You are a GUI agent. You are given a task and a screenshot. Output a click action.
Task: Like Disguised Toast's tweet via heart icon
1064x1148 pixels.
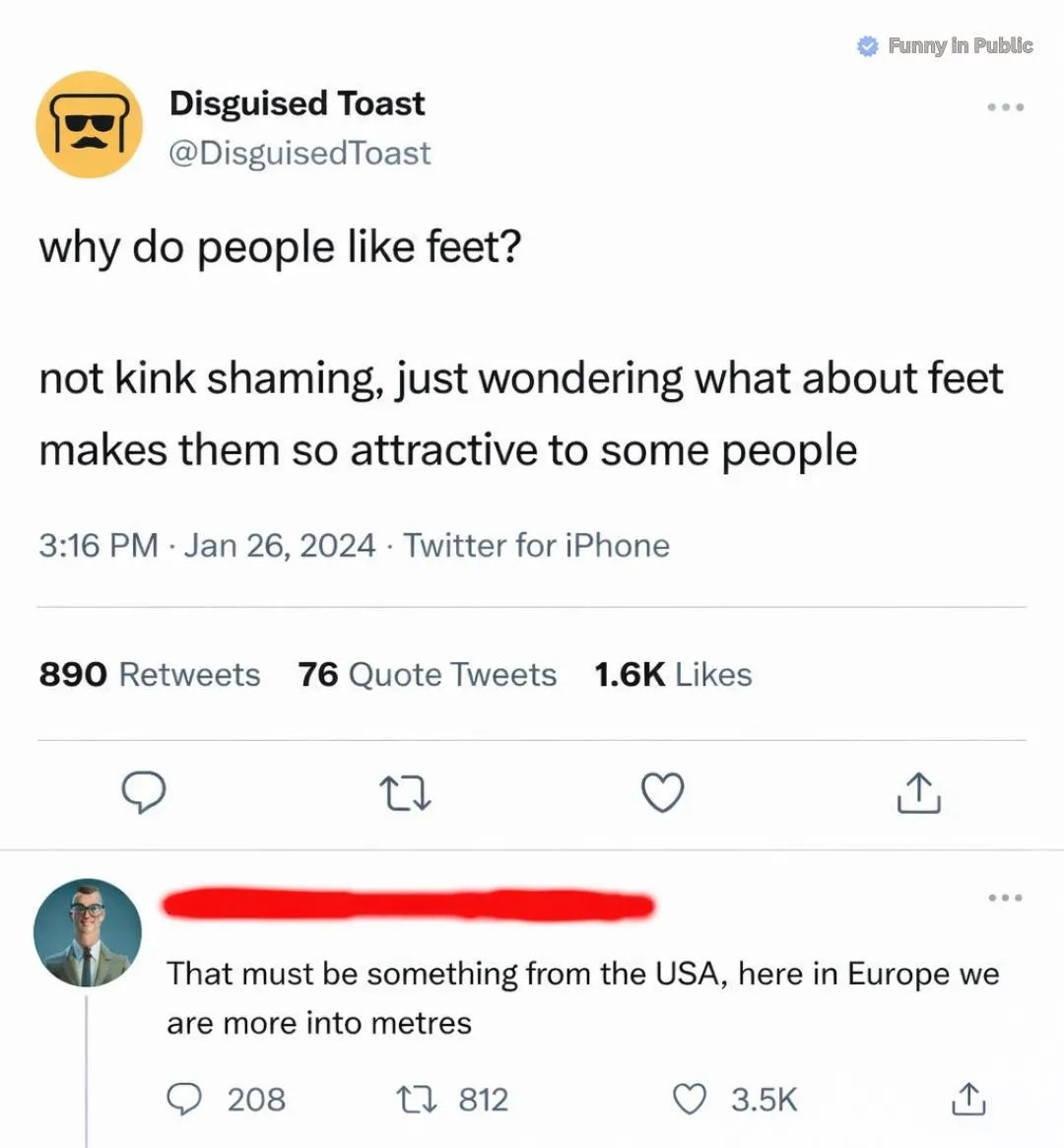(661, 791)
